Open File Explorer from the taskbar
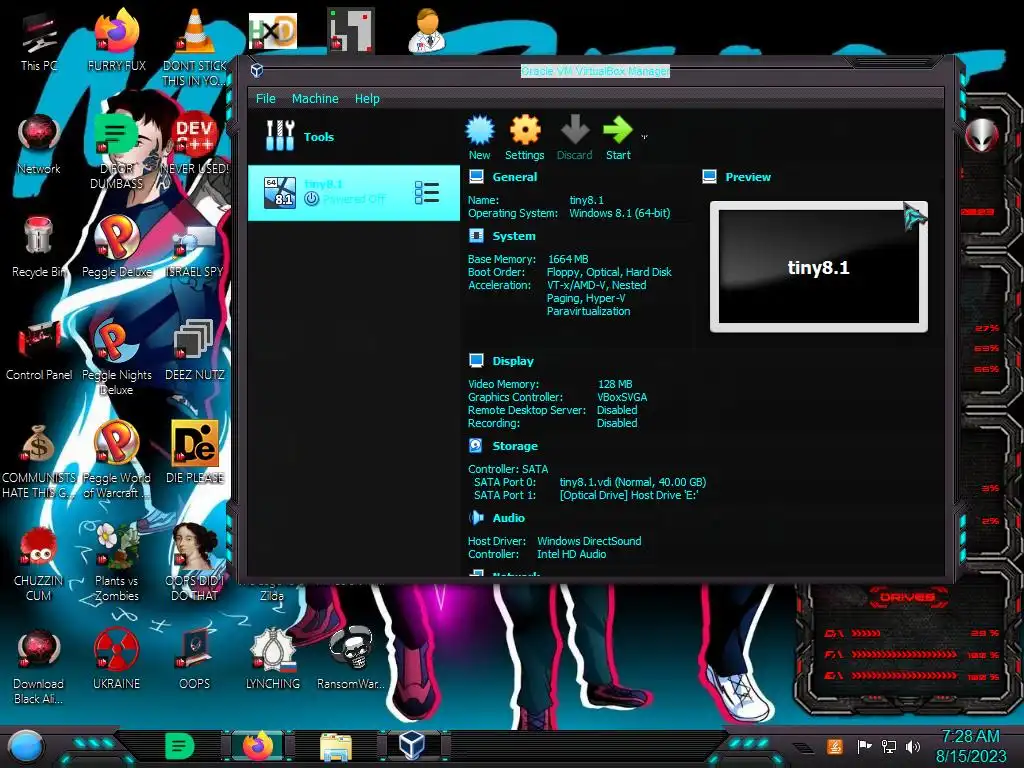 (336, 746)
